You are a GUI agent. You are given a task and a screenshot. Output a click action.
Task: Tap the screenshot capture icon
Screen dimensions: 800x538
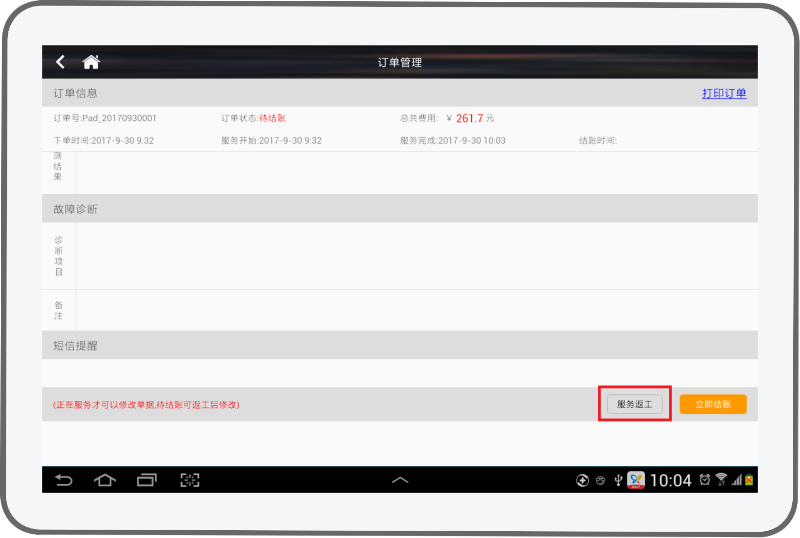click(190, 480)
